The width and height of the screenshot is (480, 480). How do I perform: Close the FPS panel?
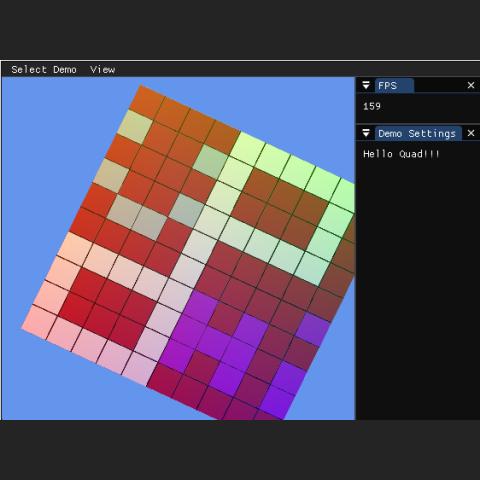click(471, 85)
